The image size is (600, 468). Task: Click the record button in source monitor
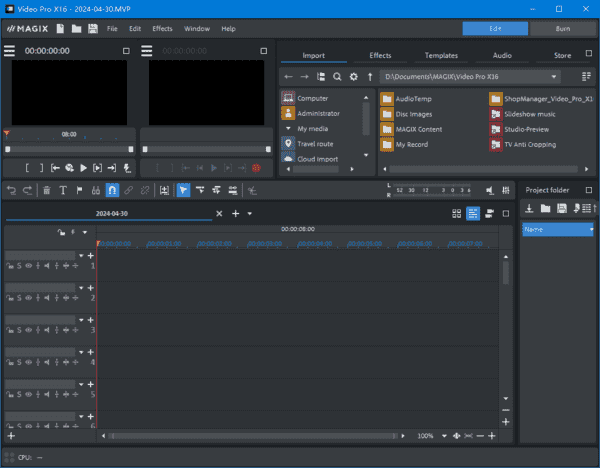pos(256,168)
